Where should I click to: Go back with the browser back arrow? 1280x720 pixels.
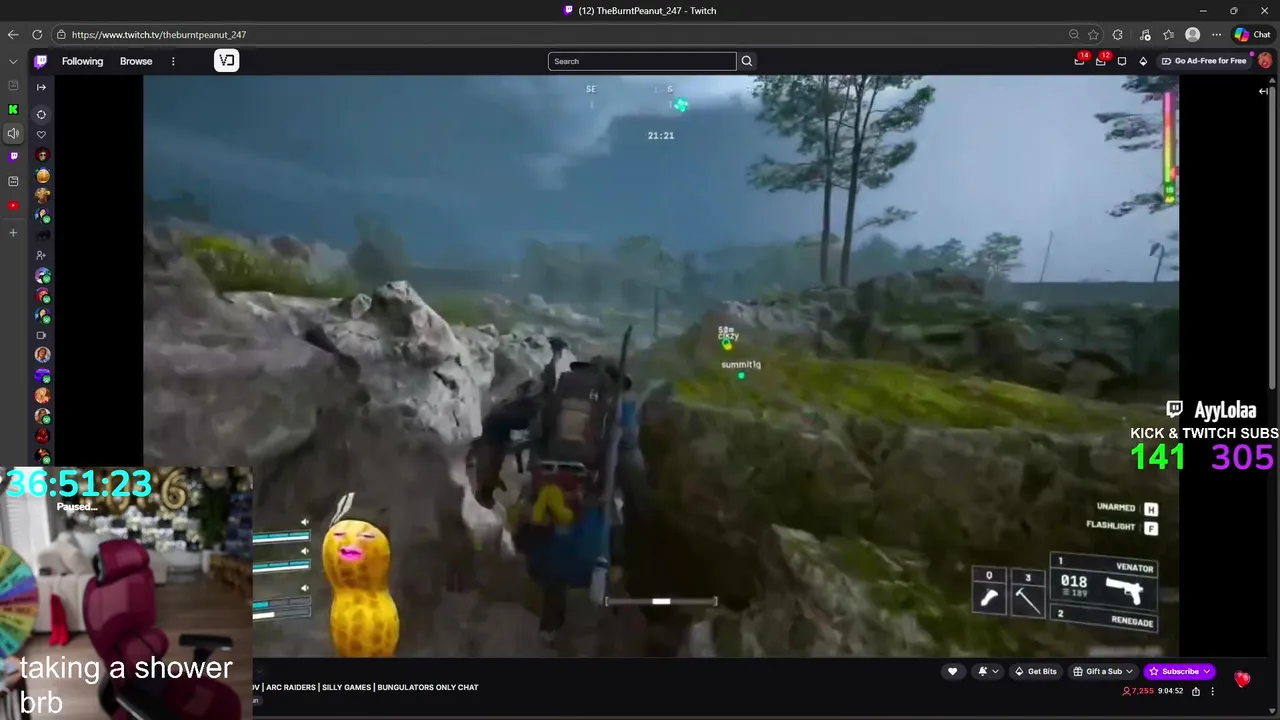pyautogui.click(x=13, y=34)
